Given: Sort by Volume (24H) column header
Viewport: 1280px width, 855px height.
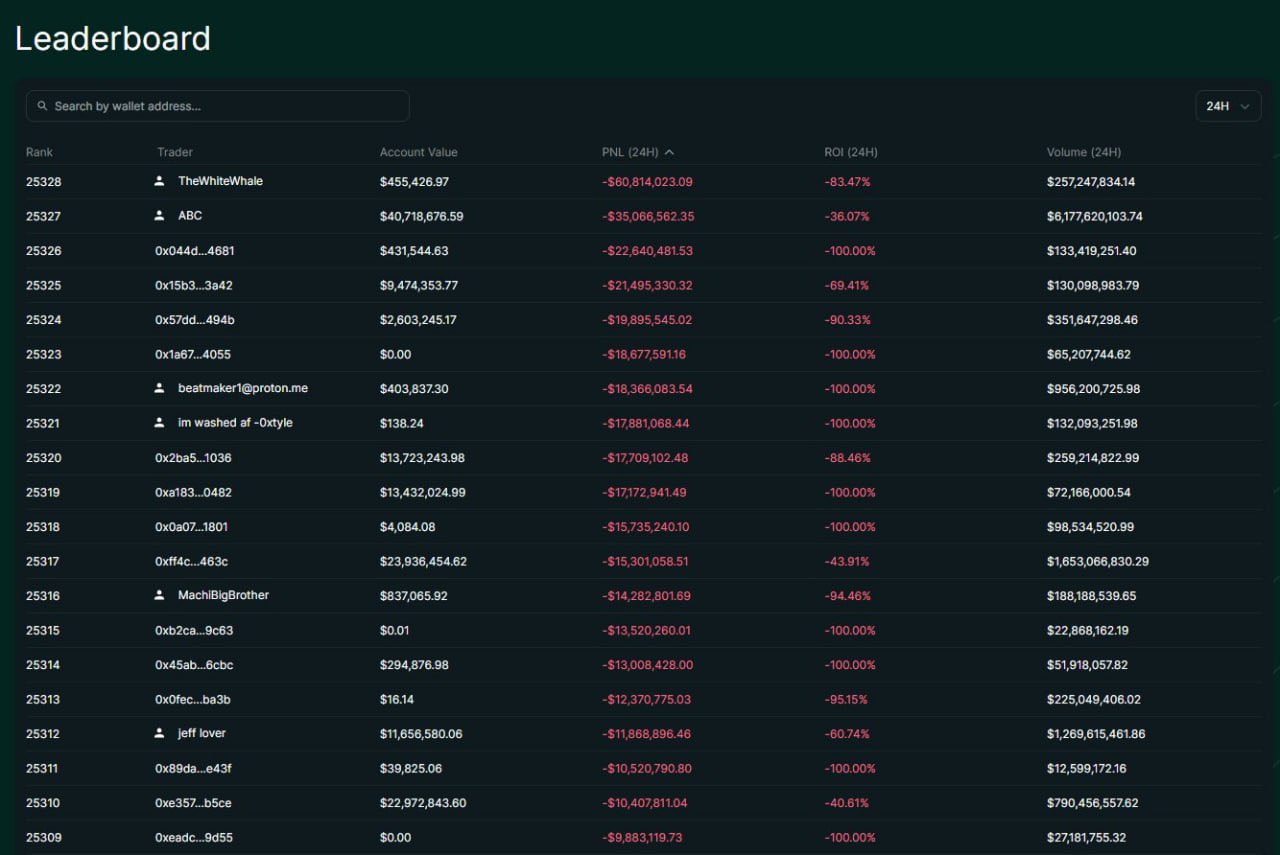Looking at the screenshot, I should pyautogui.click(x=1083, y=152).
